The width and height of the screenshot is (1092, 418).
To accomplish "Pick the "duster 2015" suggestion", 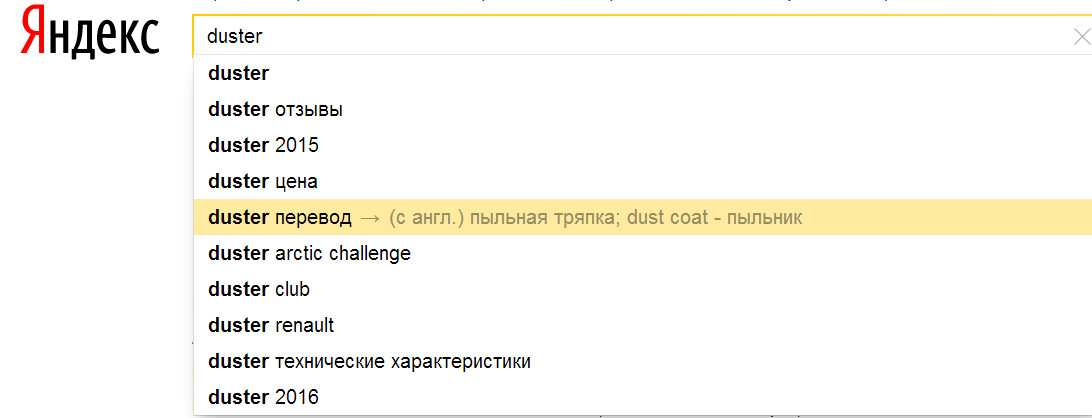I will tap(642, 146).
